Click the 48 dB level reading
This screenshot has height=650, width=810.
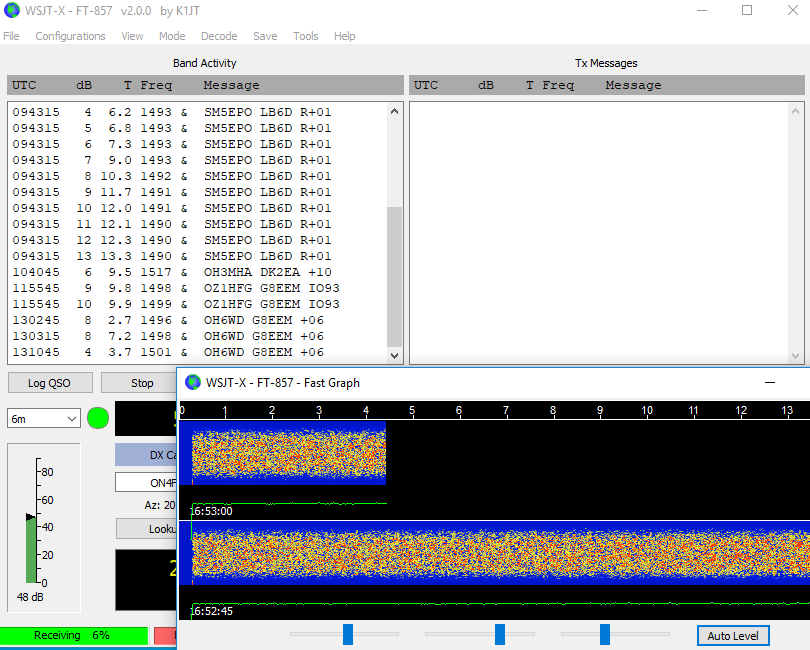point(30,597)
